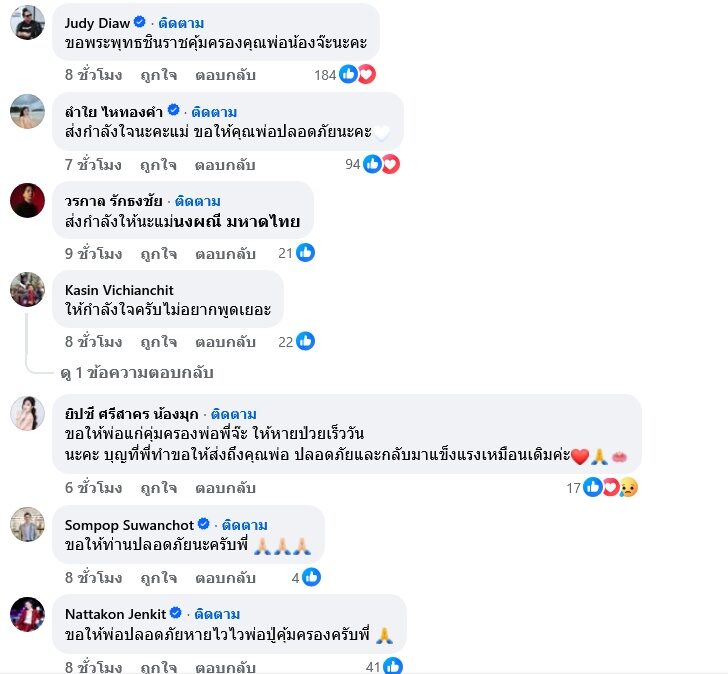Like วรกาล รักธงชัย's comment with ถูกใจ
The image size is (728, 674).
tap(158, 254)
